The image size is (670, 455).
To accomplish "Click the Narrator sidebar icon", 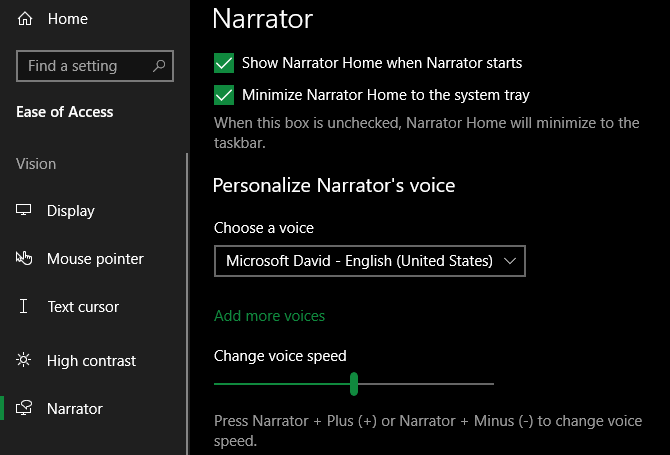I will tap(24, 408).
